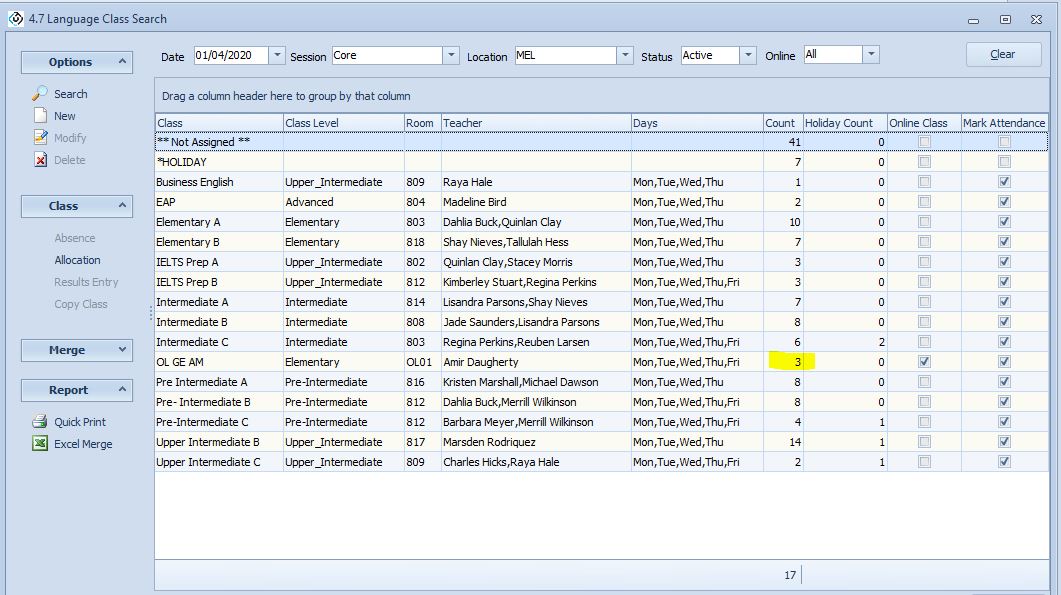Uncheck Mark Attendance for Business English

[x=1004, y=182]
